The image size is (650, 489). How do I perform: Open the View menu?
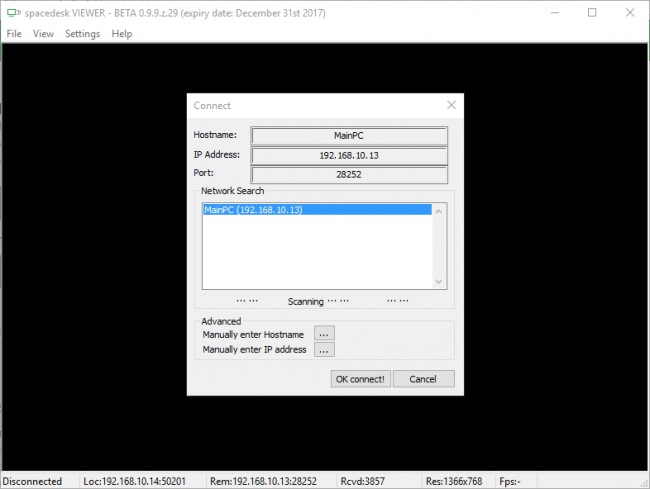coord(43,34)
